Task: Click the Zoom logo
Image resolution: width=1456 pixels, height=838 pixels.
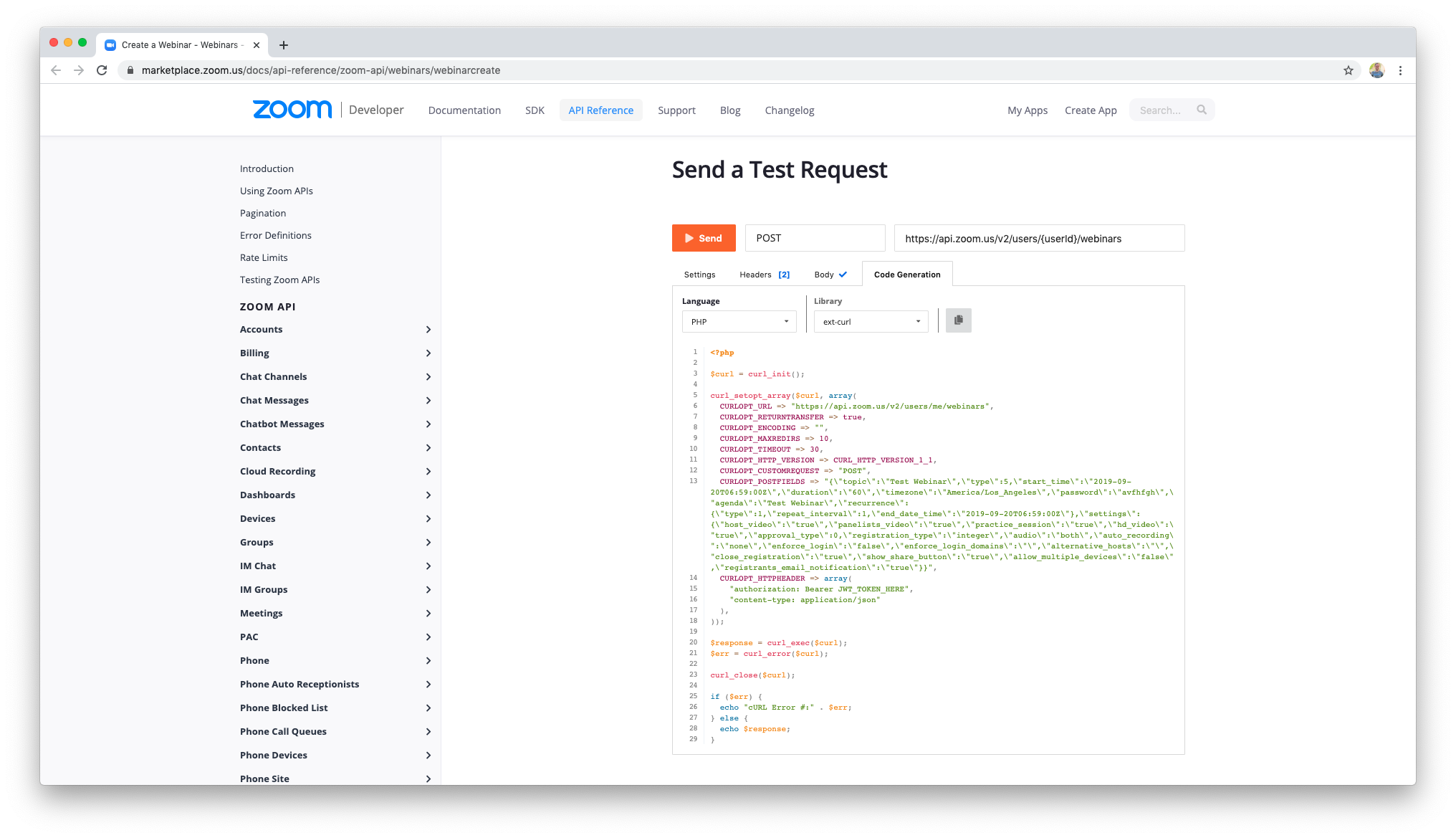Action: tap(292, 110)
